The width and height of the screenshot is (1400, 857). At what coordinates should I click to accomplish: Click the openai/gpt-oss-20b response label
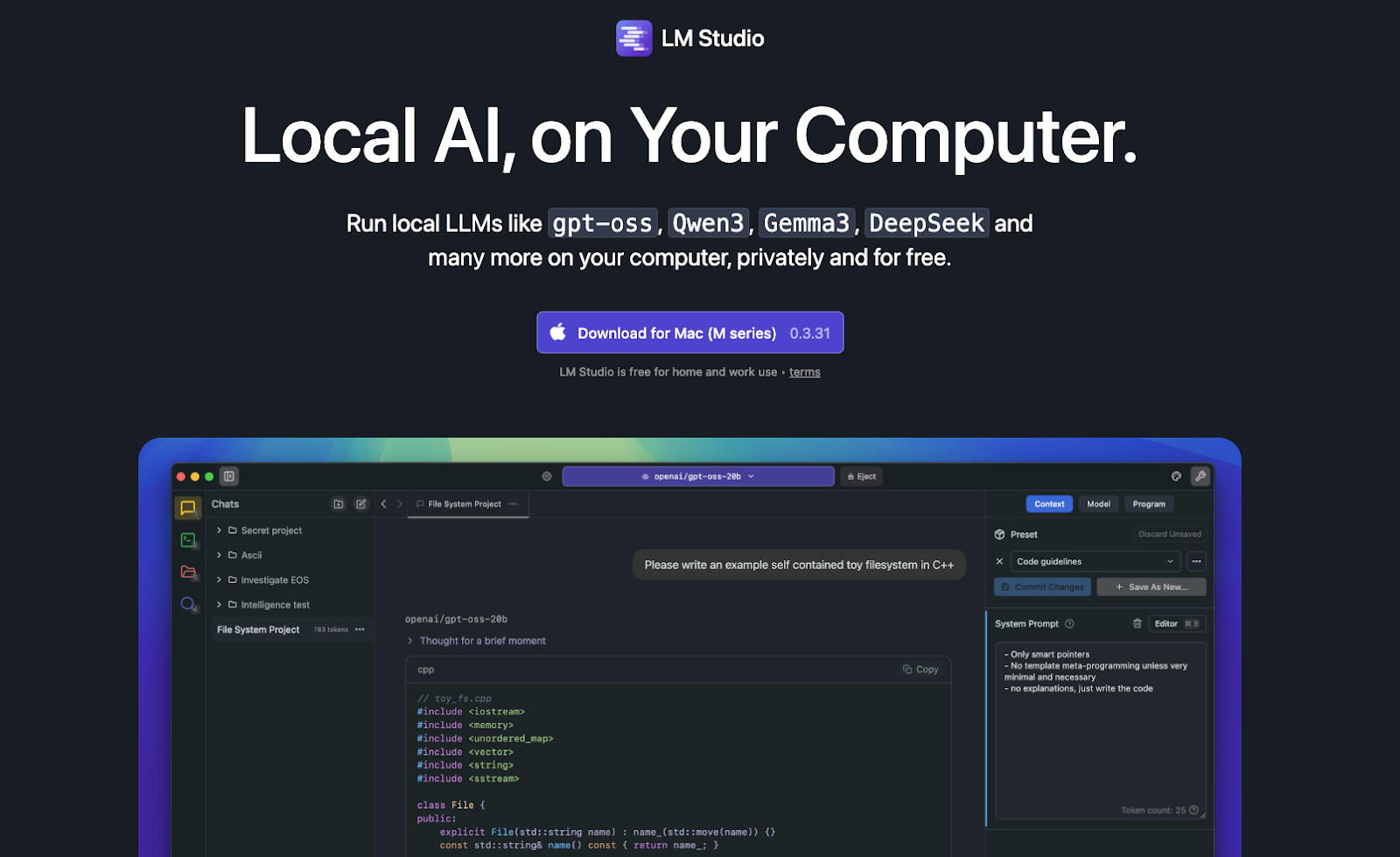coord(456,619)
